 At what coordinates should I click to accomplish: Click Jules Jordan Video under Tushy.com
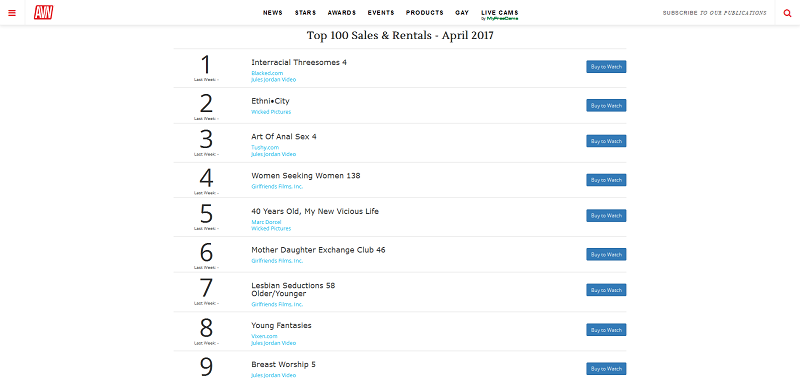273,155
